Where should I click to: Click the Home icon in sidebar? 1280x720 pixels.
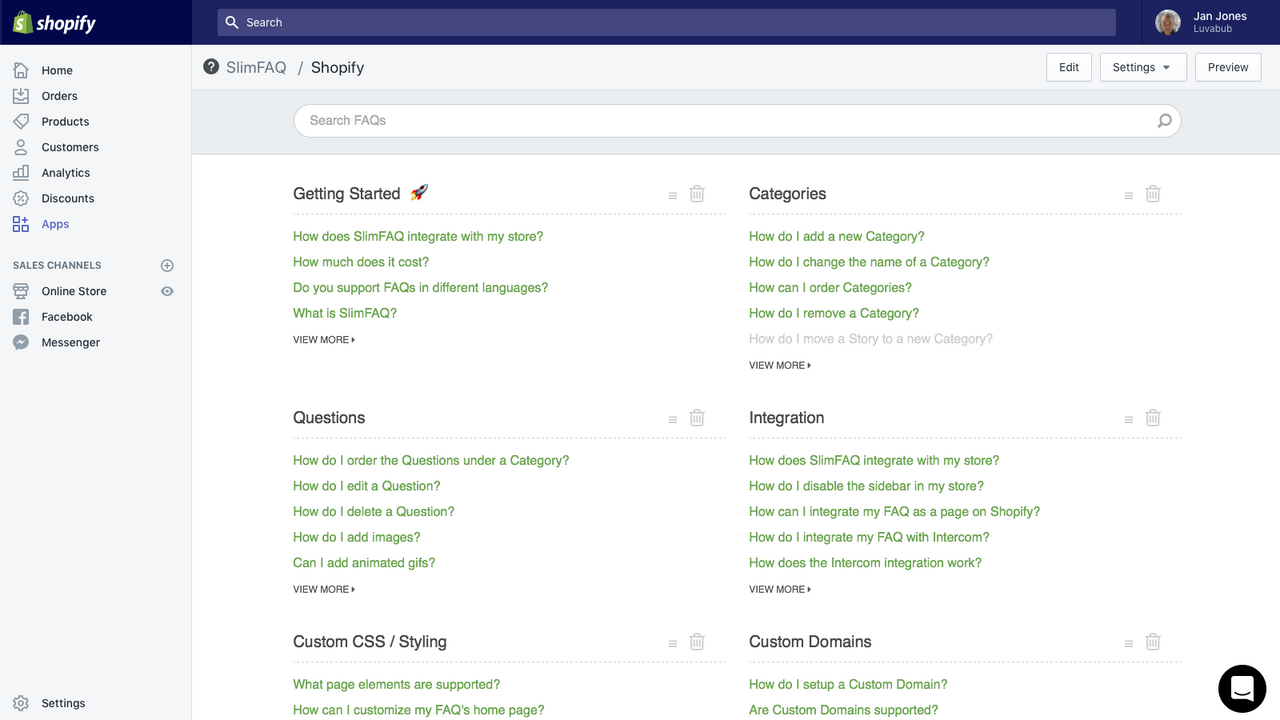(x=21, y=70)
